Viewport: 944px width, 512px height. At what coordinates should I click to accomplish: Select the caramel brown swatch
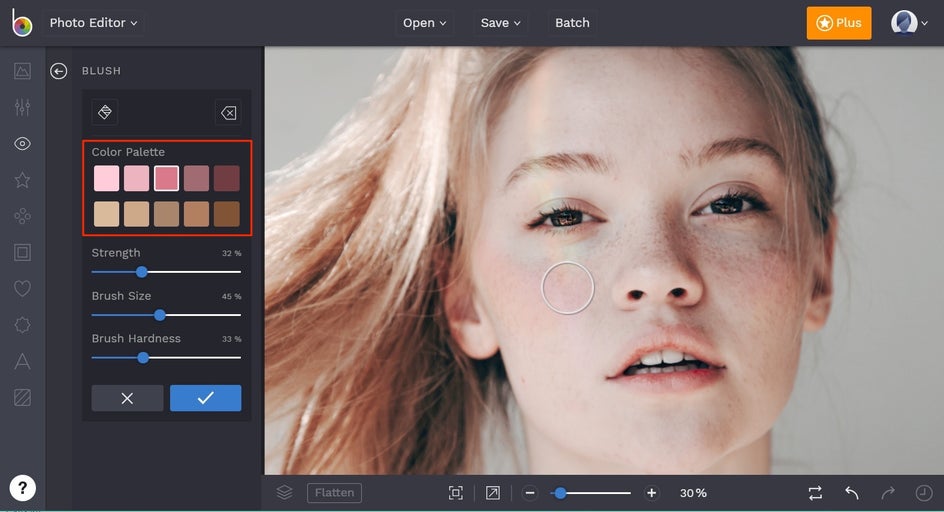coord(196,214)
